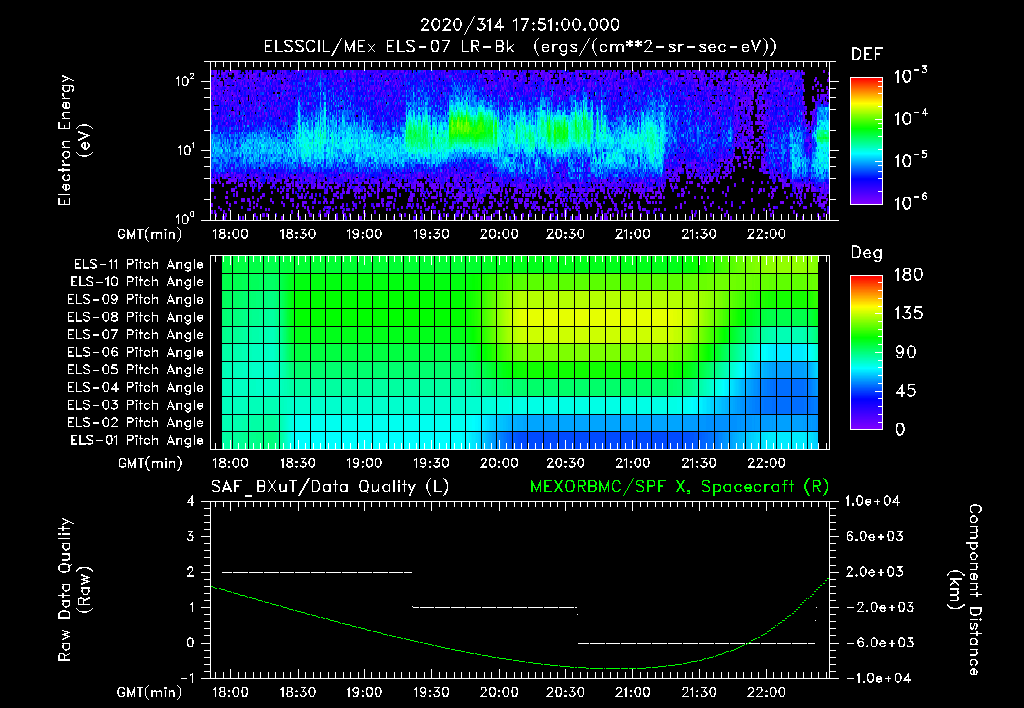Click the 1.0e+04 right axis value

[872, 501]
